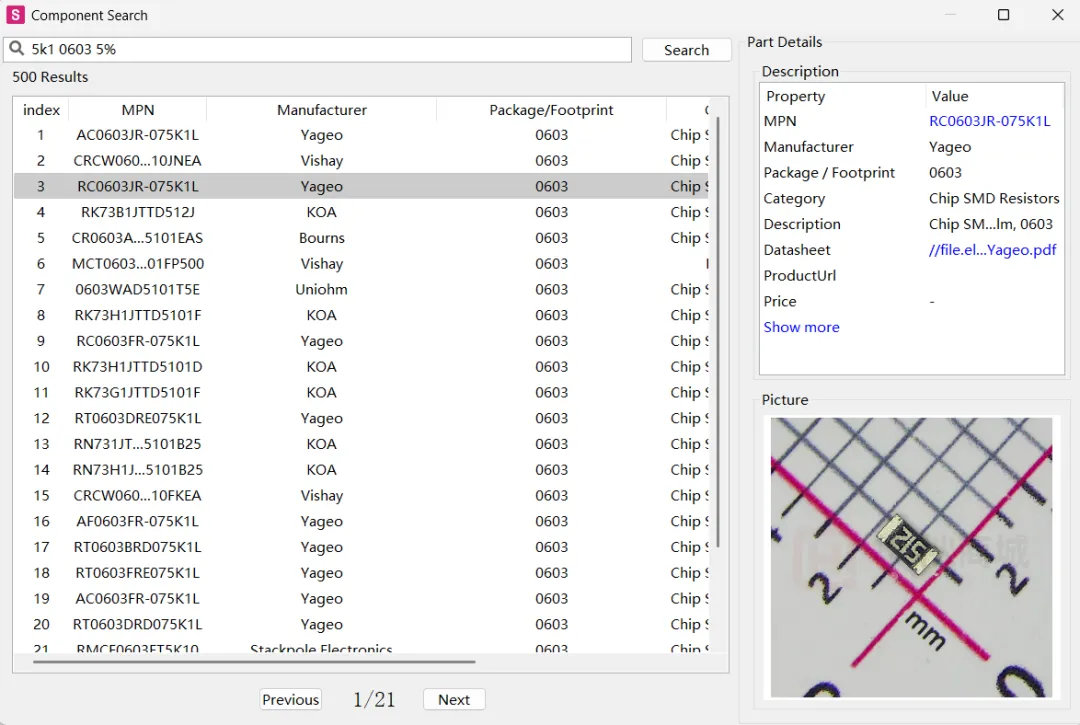Click the horizontal scrollbar under results table
1080x725 pixels.
(x=254, y=662)
